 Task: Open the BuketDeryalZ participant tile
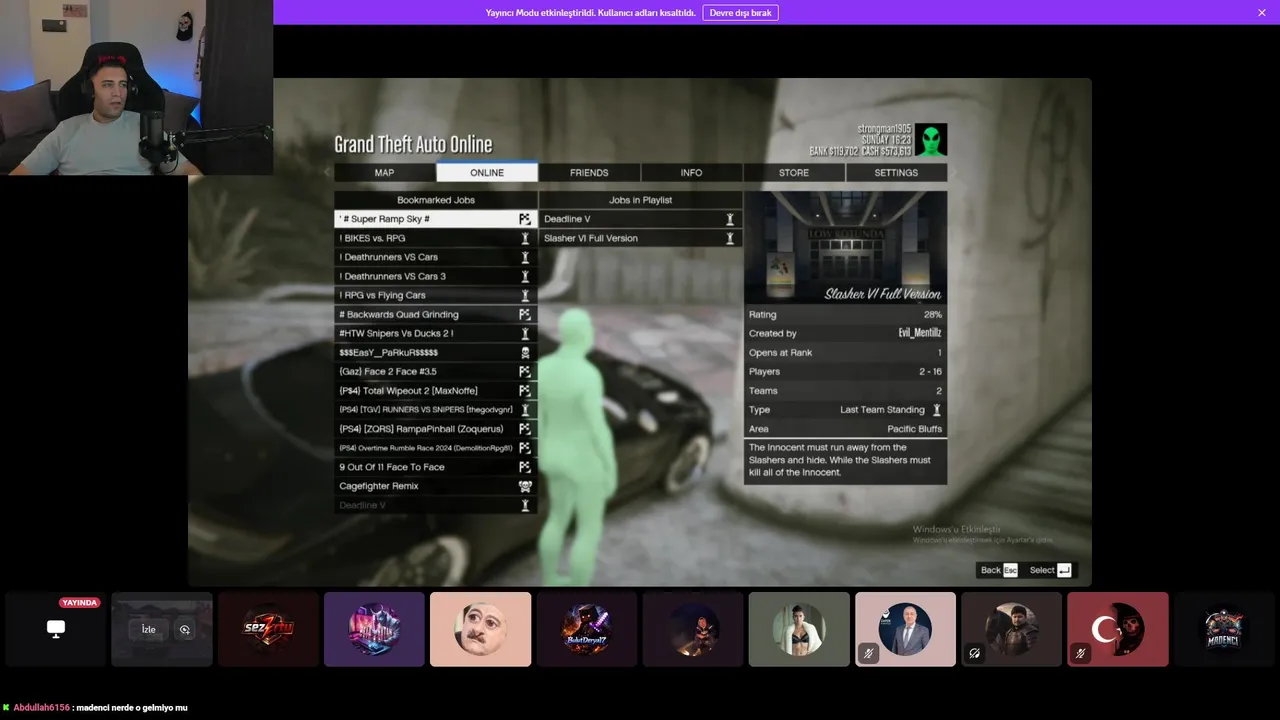point(586,629)
